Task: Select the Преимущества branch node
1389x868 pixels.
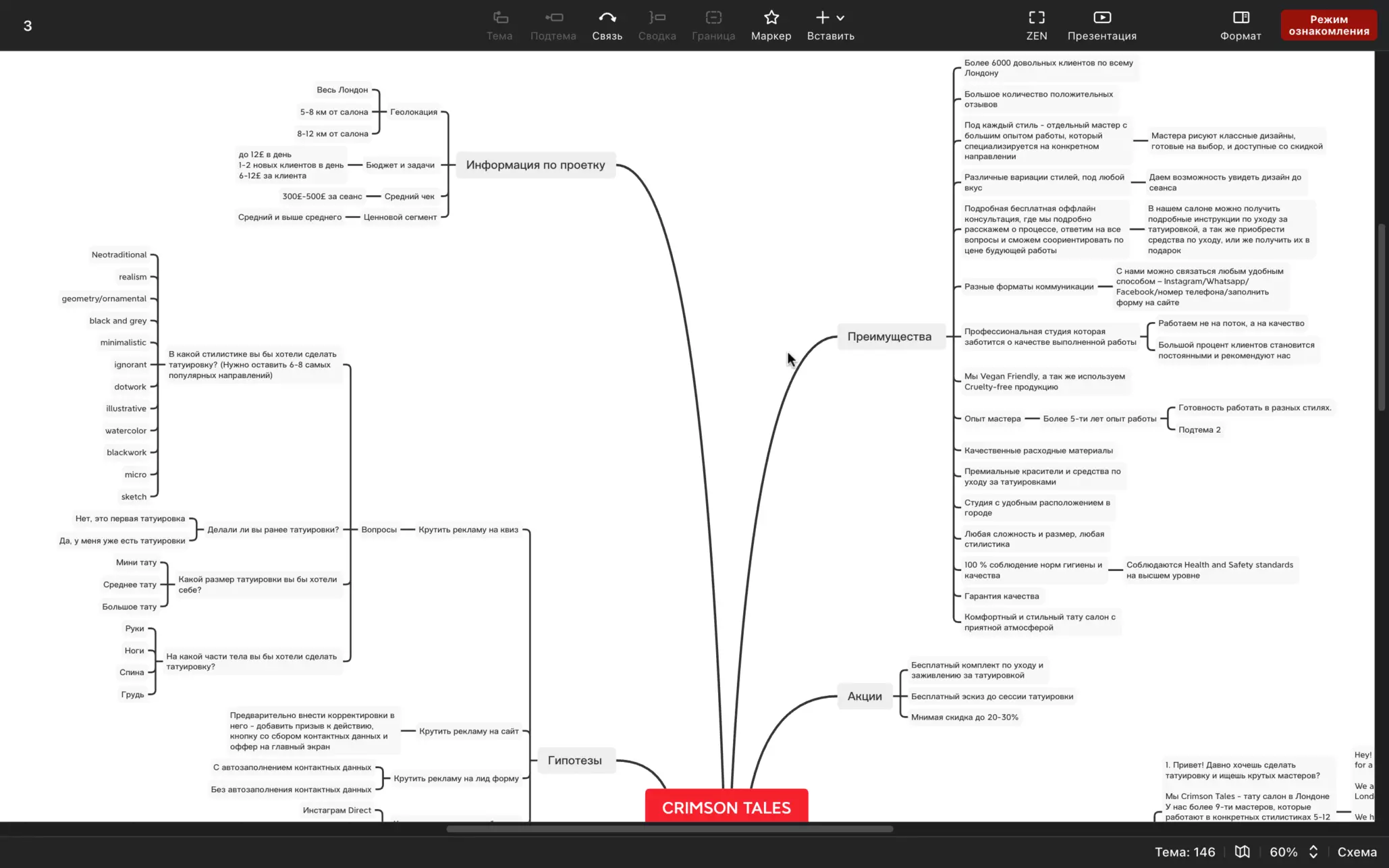Action: 889,337
